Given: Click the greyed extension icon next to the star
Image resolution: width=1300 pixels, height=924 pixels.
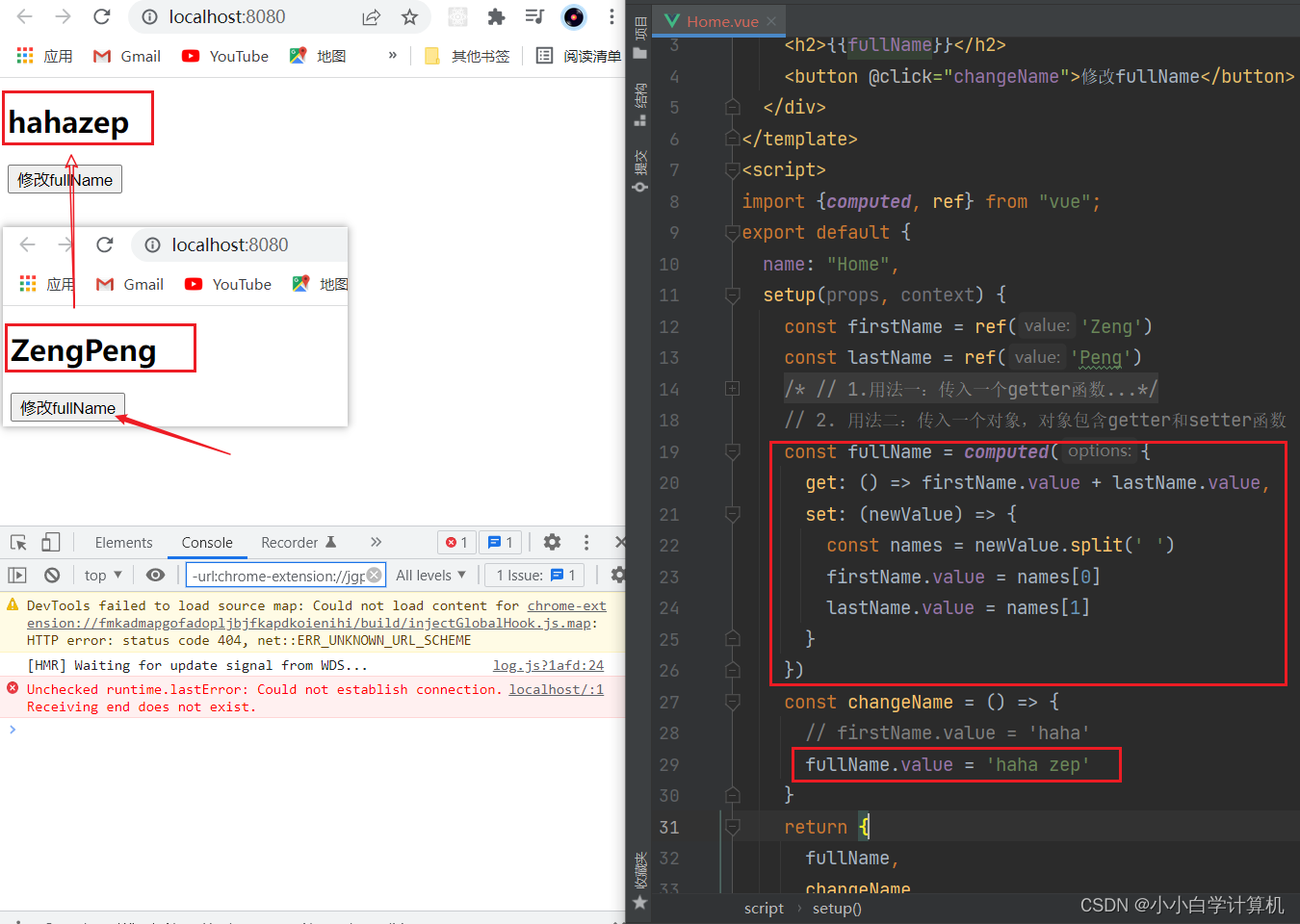Looking at the screenshot, I should (x=458, y=17).
